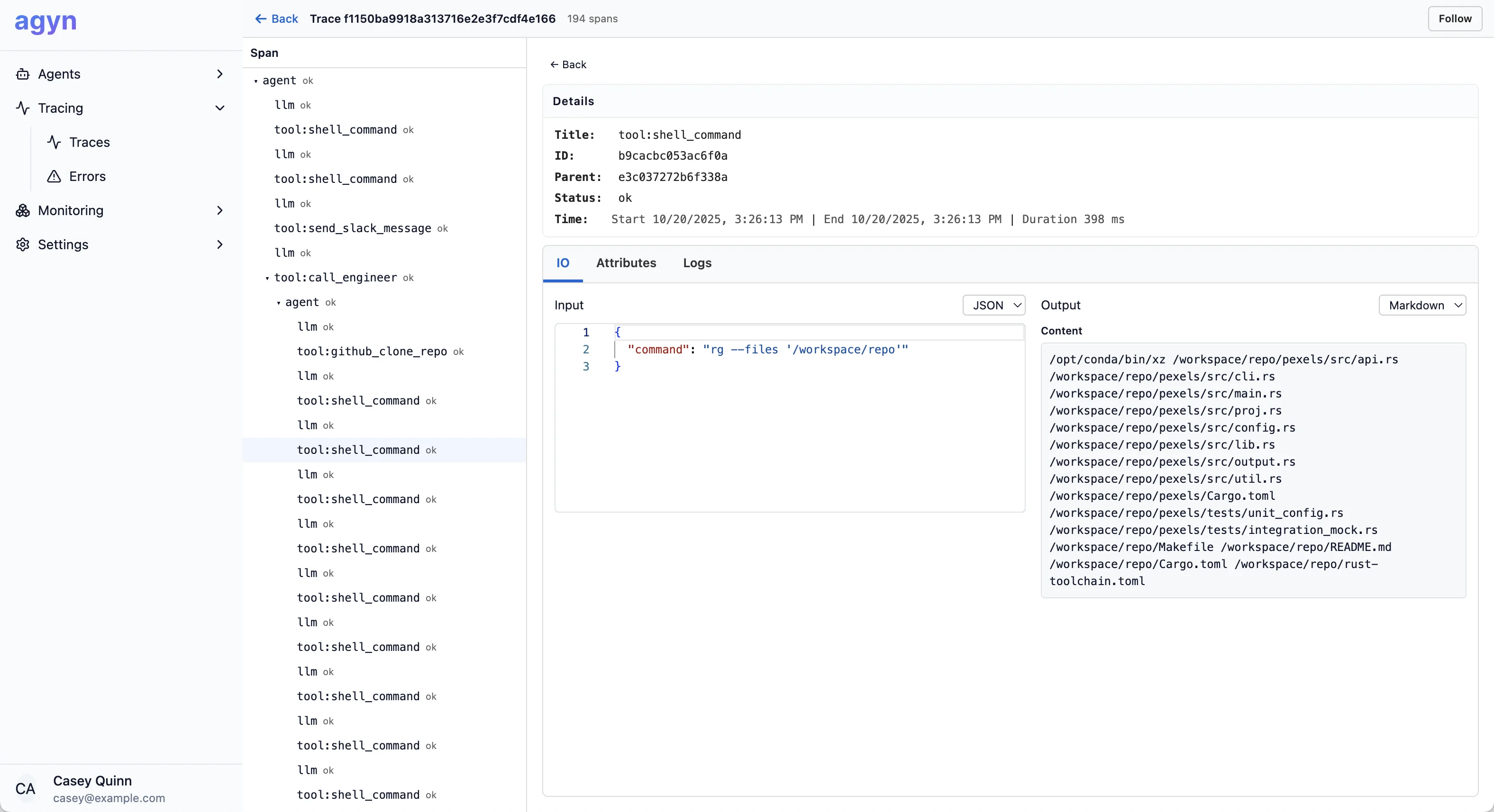This screenshot has width=1494, height=812.
Task: Select the tool:github_clone_repo span
Action: (x=372, y=351)
